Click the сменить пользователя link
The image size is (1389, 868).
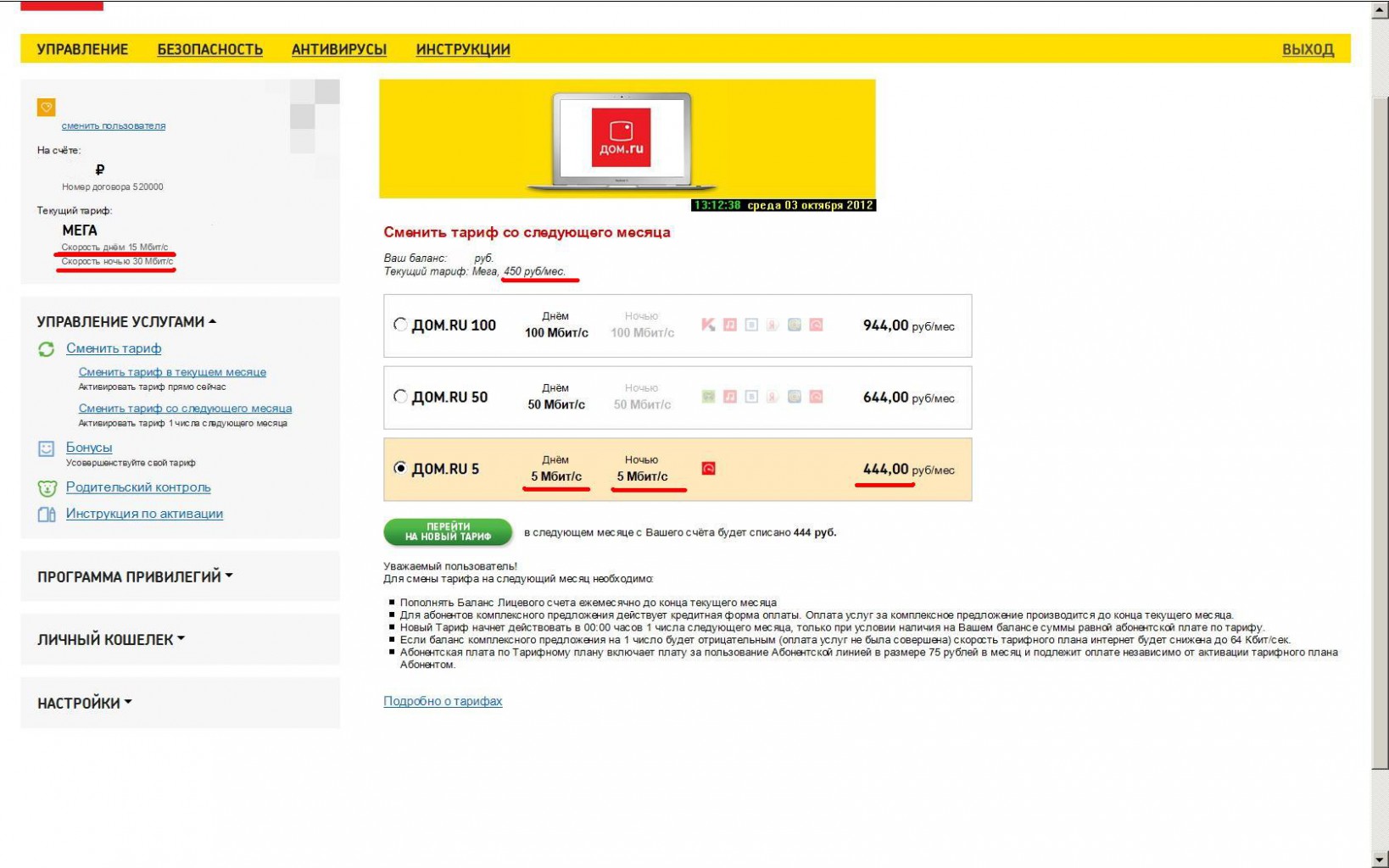coord(114,125)
